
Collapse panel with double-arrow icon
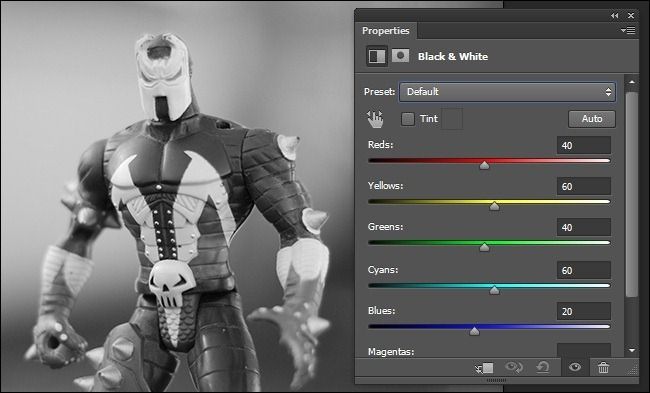click(x=614, y=15)
